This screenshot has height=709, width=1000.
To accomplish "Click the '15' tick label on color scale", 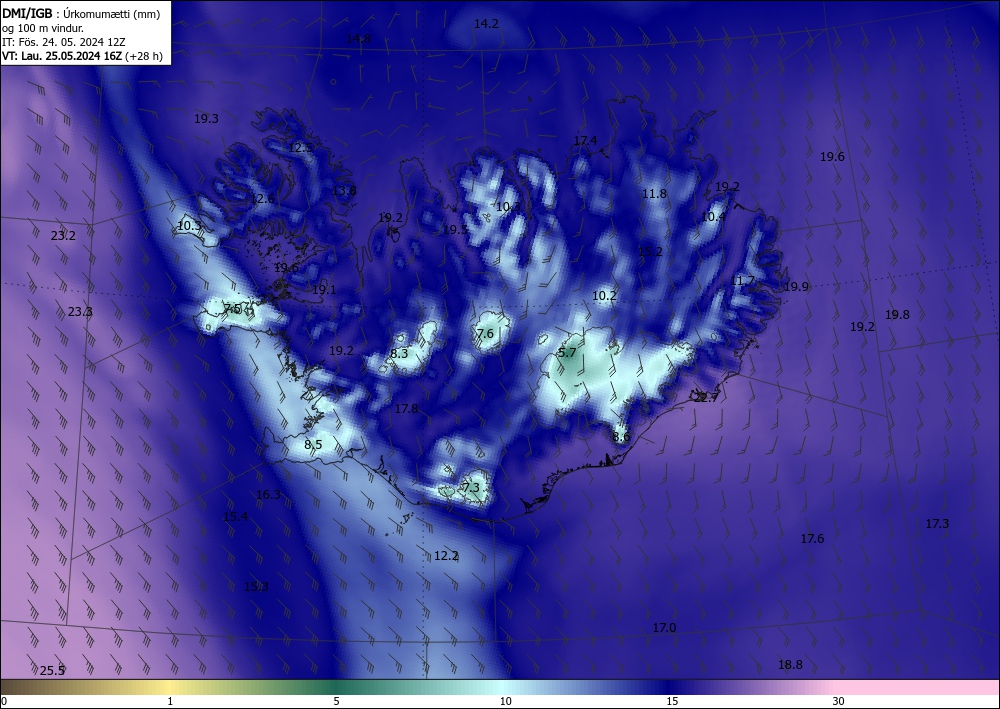I will pyautogui.click(x=672, y=702).
